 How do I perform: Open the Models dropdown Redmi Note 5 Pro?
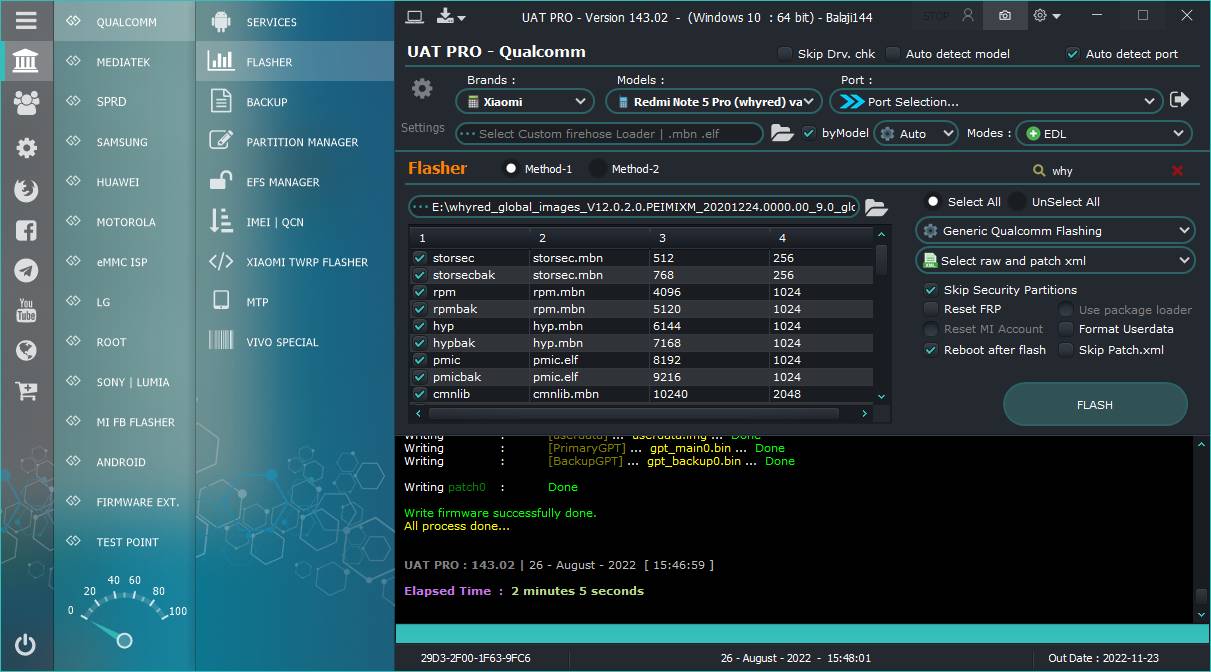(714, 101)
